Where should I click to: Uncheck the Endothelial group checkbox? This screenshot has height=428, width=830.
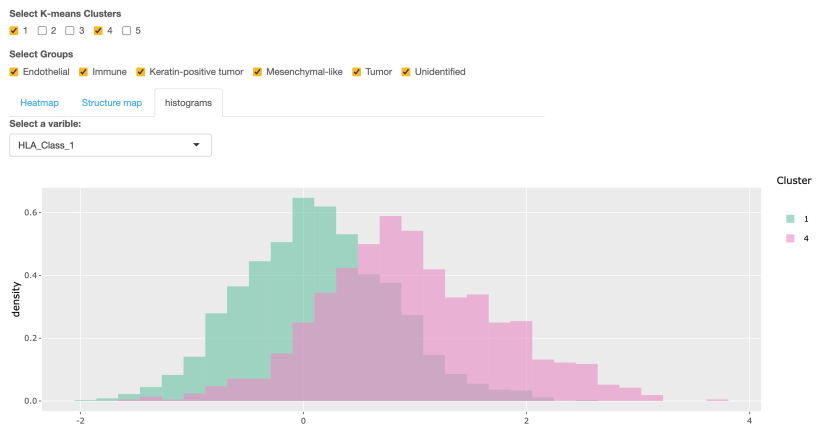coord(14,71)
